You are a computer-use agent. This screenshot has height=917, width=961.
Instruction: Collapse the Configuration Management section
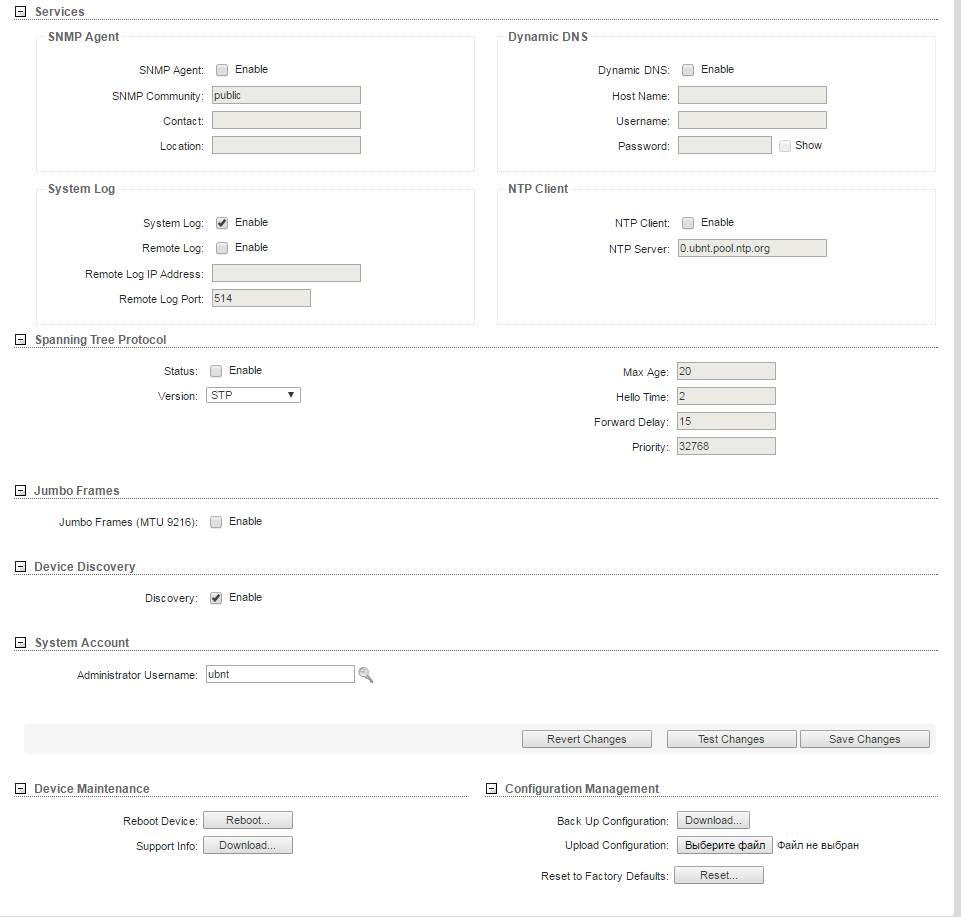[491, 789]
